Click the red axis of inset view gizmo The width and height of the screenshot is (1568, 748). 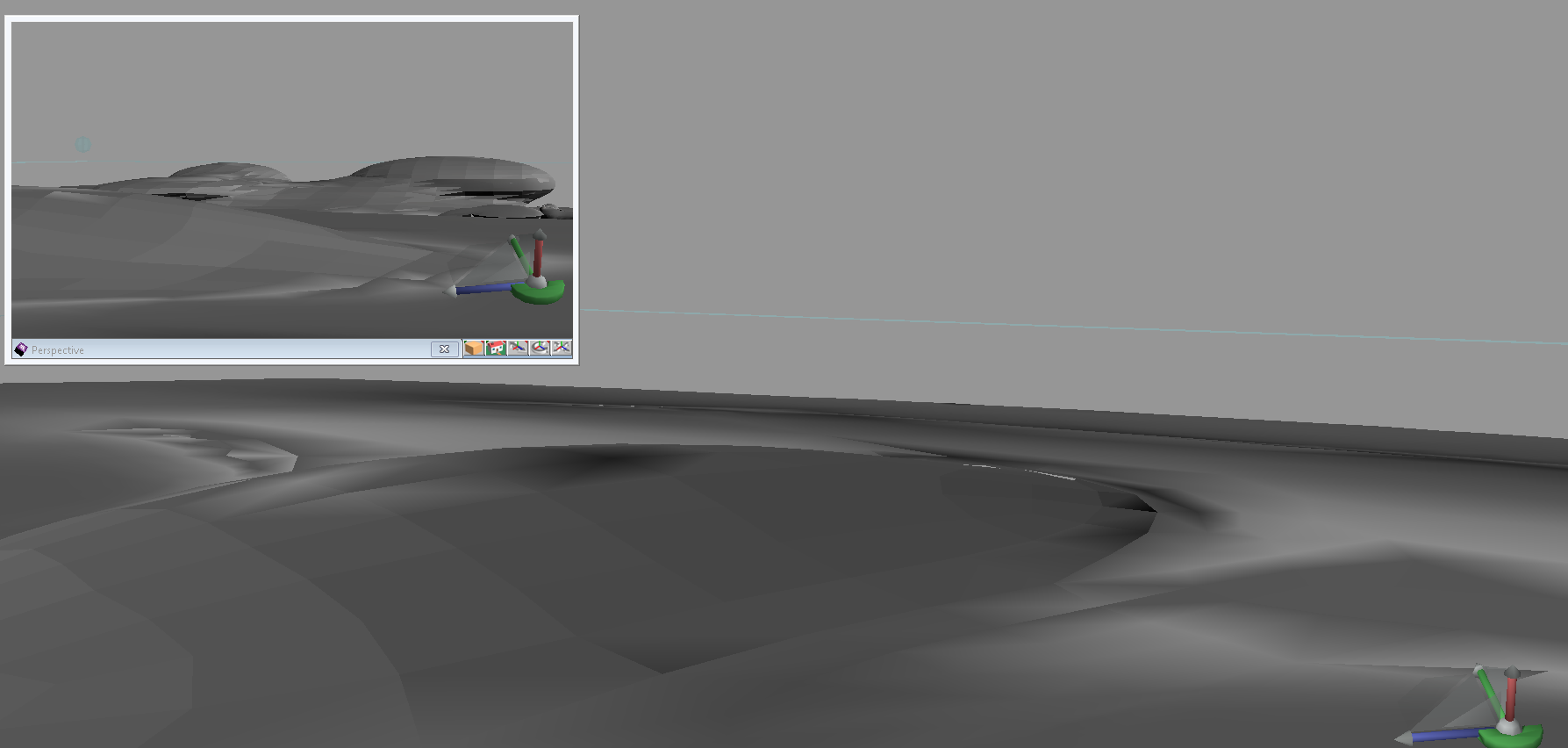point(539,254)
